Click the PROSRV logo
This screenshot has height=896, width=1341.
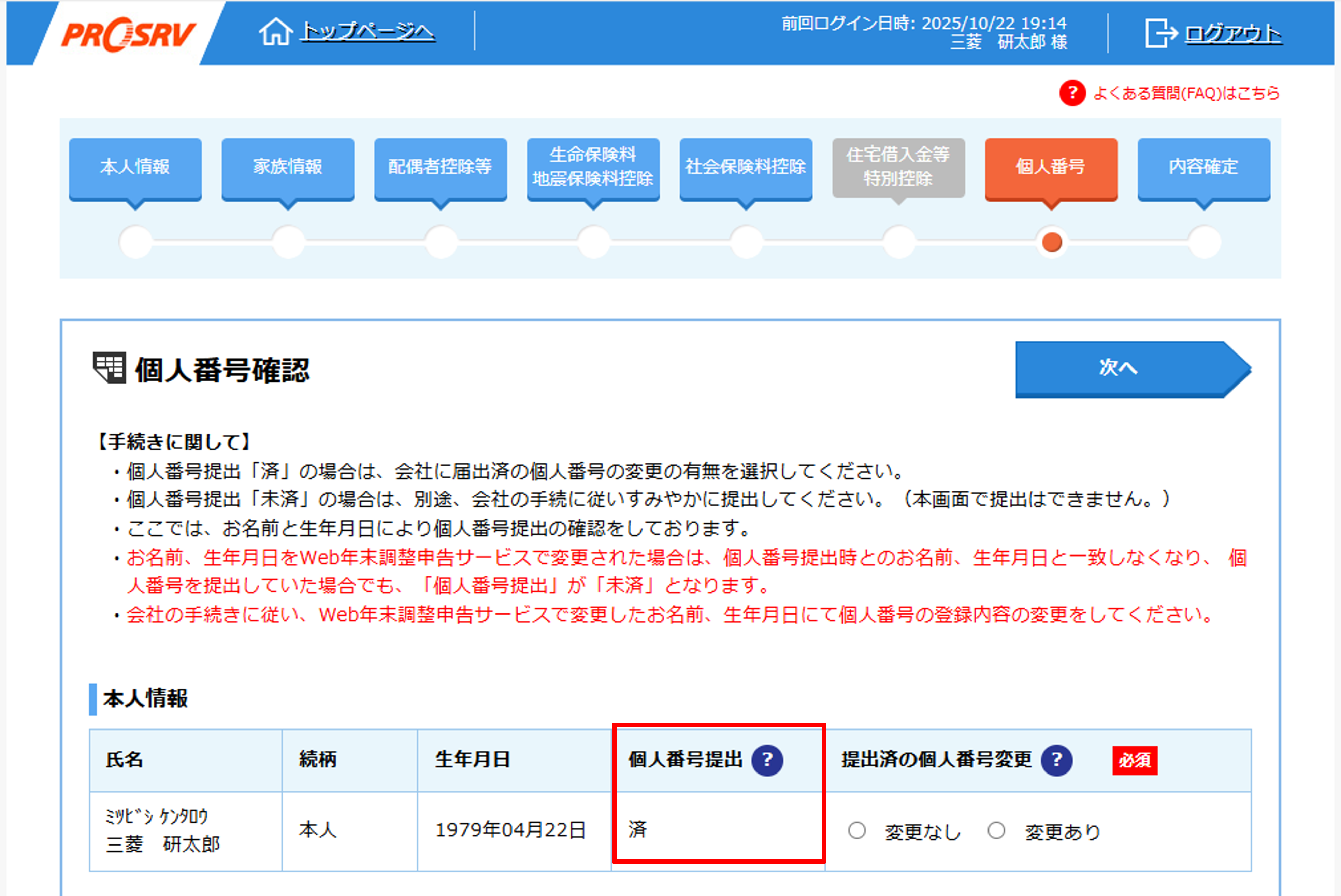point(128,34)
